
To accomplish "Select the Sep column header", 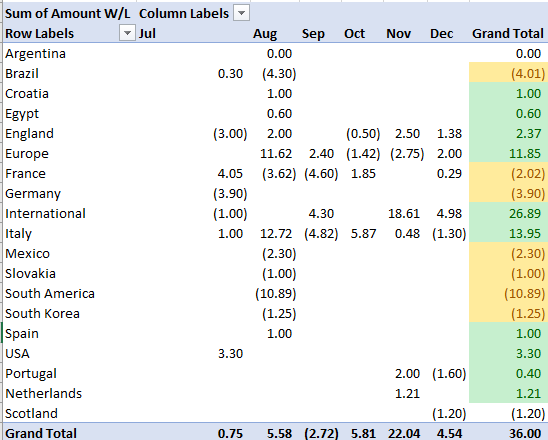I will (313, 34).
